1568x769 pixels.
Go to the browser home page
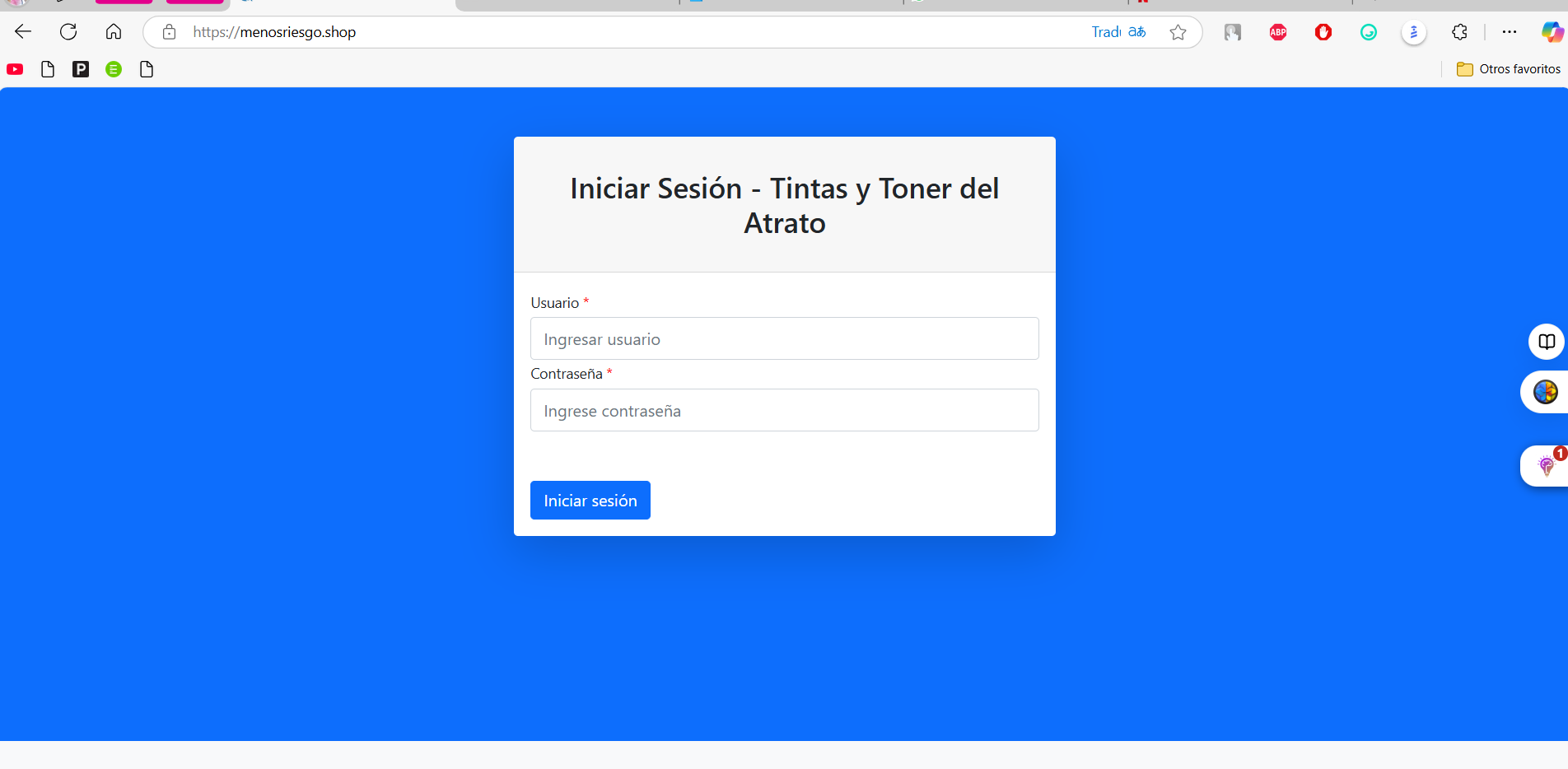113,31
